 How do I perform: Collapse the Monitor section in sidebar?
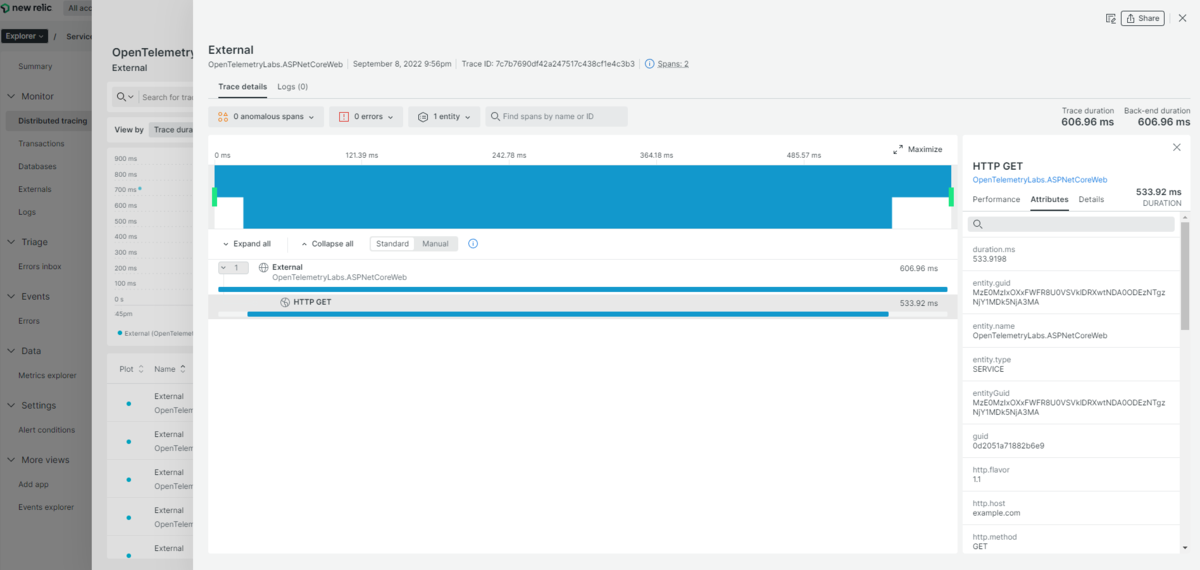(10, 97)
